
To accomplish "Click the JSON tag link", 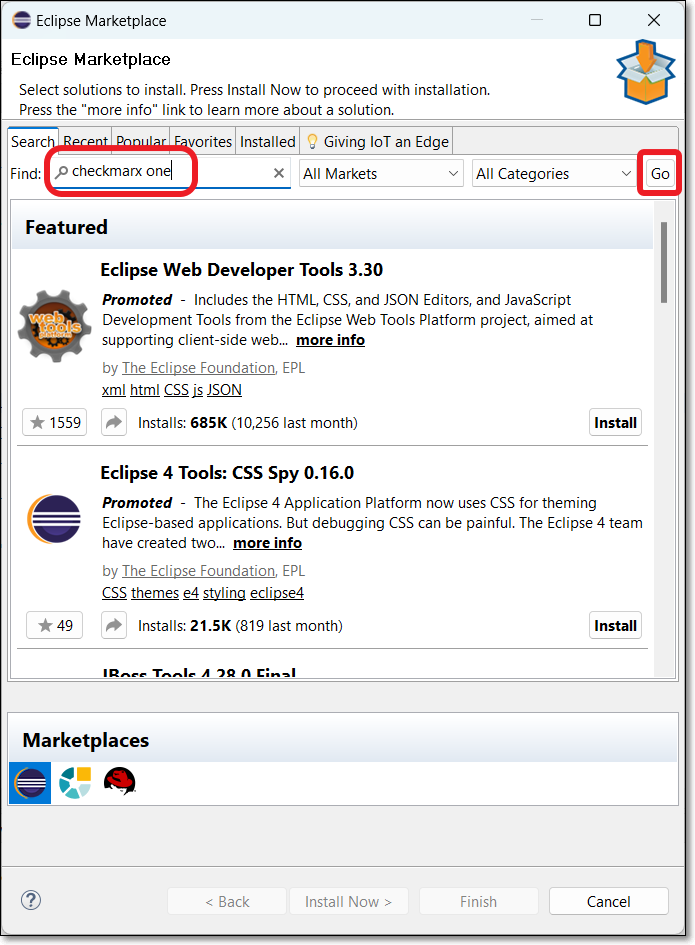I will pyautogui.click(x=224, y=390).
